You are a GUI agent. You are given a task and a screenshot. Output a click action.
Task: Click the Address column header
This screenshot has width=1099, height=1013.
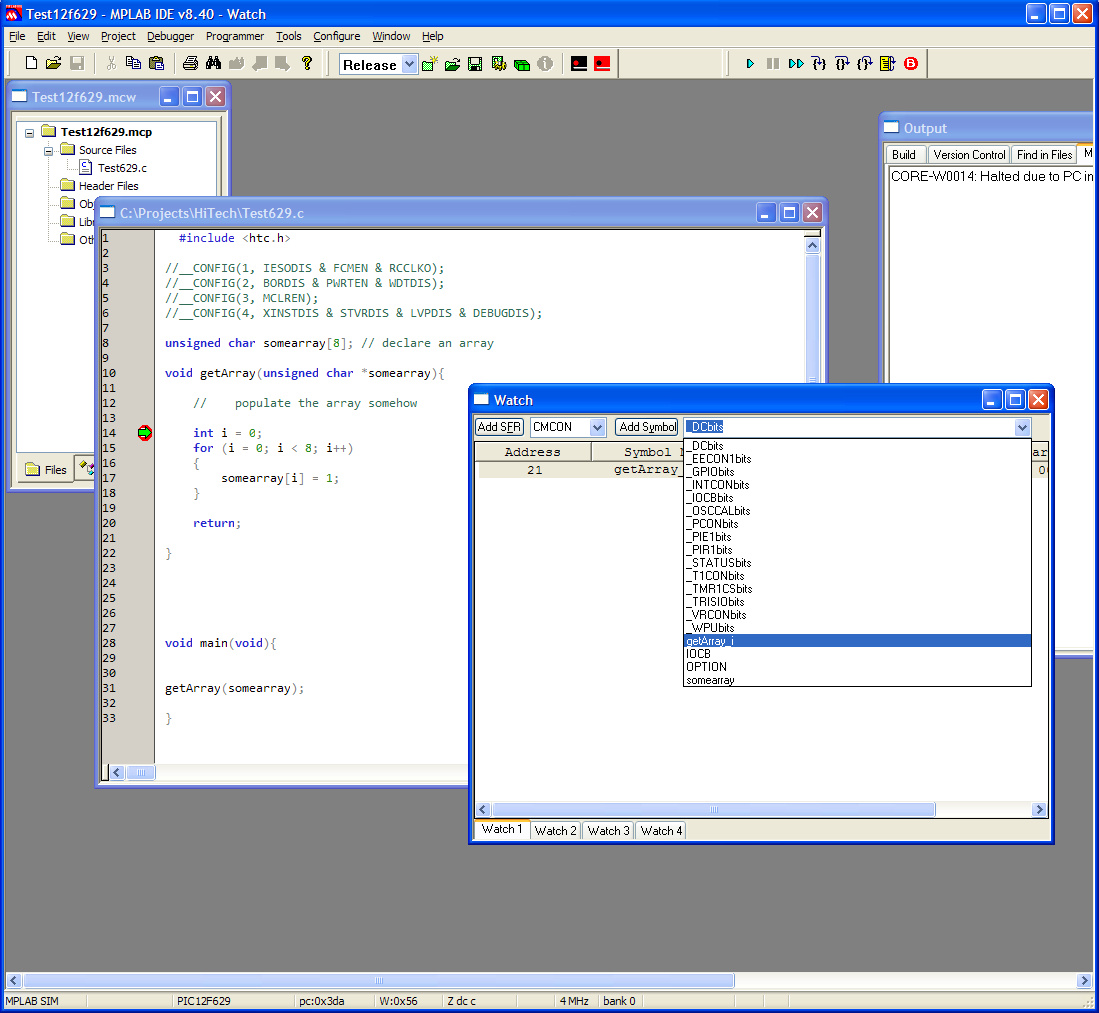pyautogui.click(x=533, y=452)
